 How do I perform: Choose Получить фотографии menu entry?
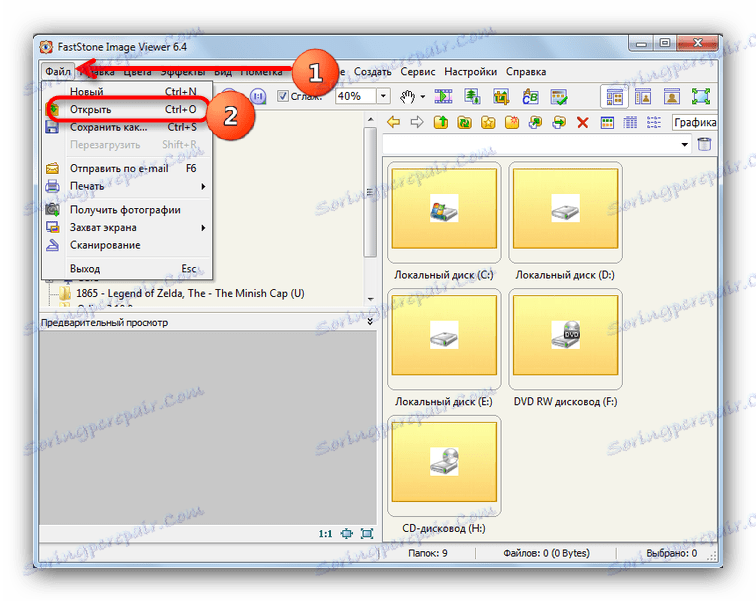pyautogui.click(x=128, y=210)
